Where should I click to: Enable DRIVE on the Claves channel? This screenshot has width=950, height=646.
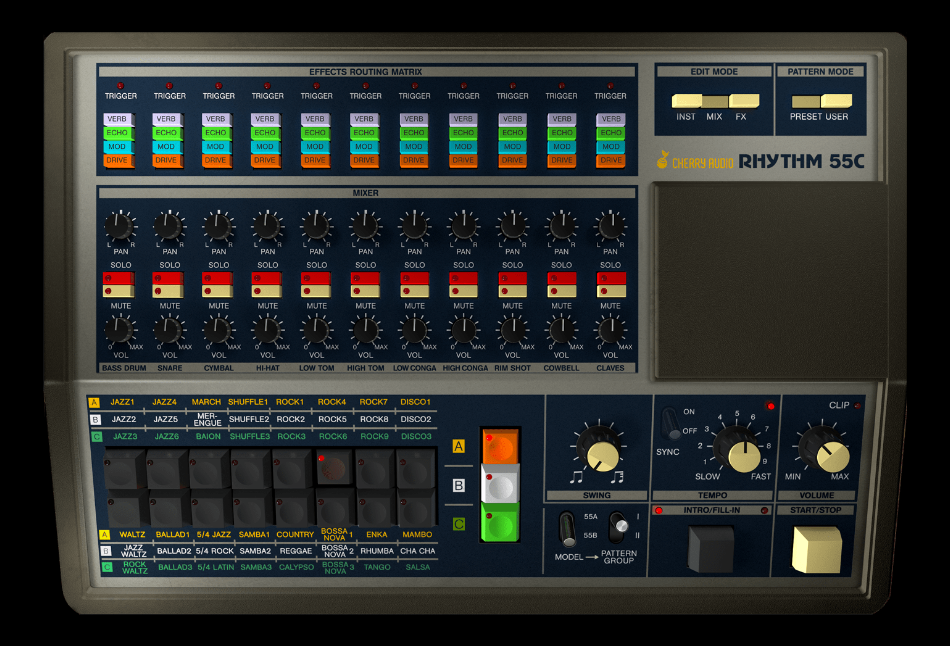coord(611,161)
